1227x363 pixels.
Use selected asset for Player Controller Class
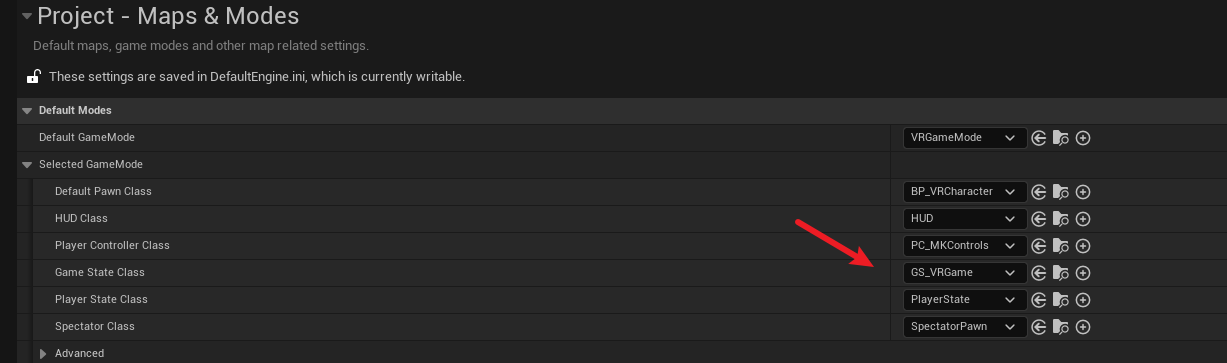[1039, 246]
